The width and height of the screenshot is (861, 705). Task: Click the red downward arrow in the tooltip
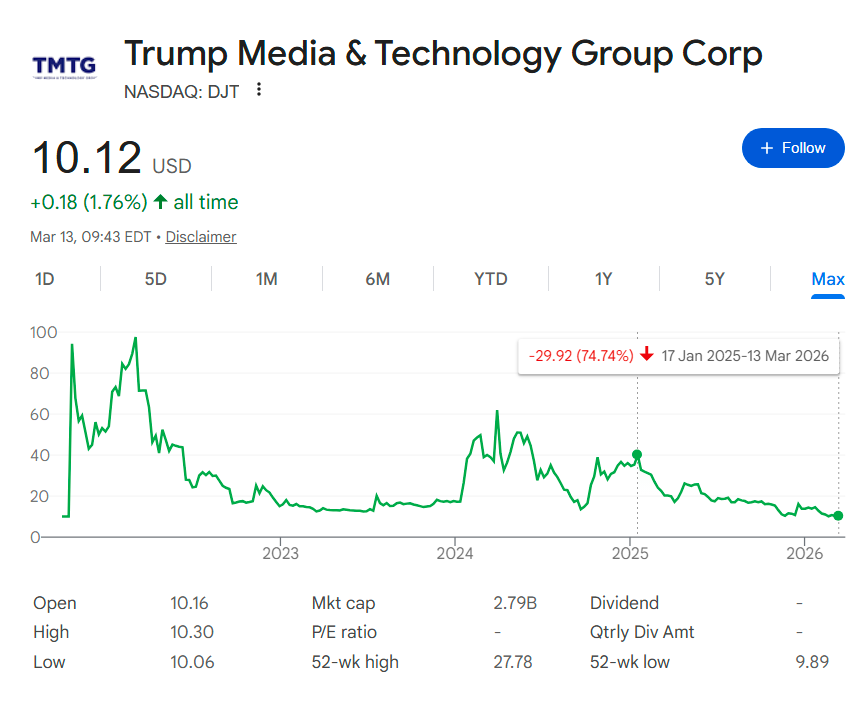pos(646,355)
